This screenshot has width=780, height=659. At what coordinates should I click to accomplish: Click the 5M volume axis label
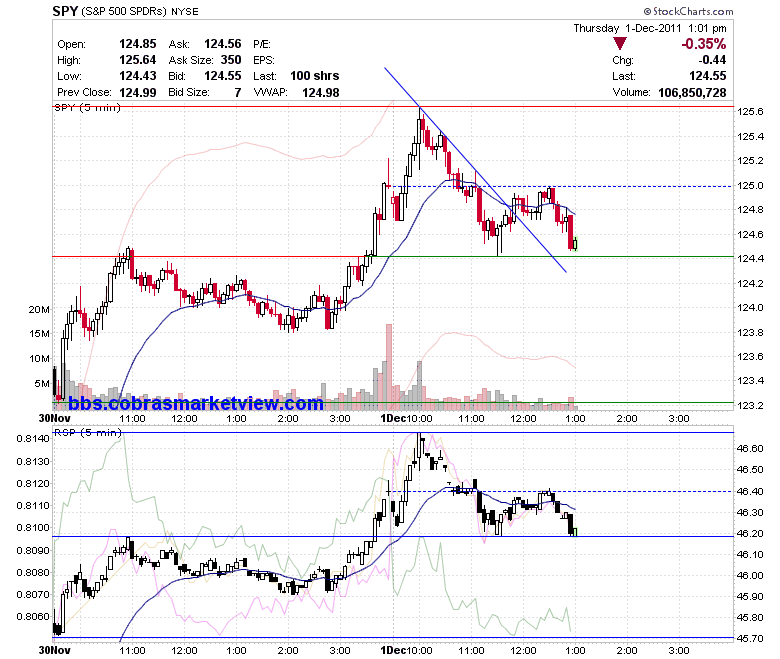[42, 383]
